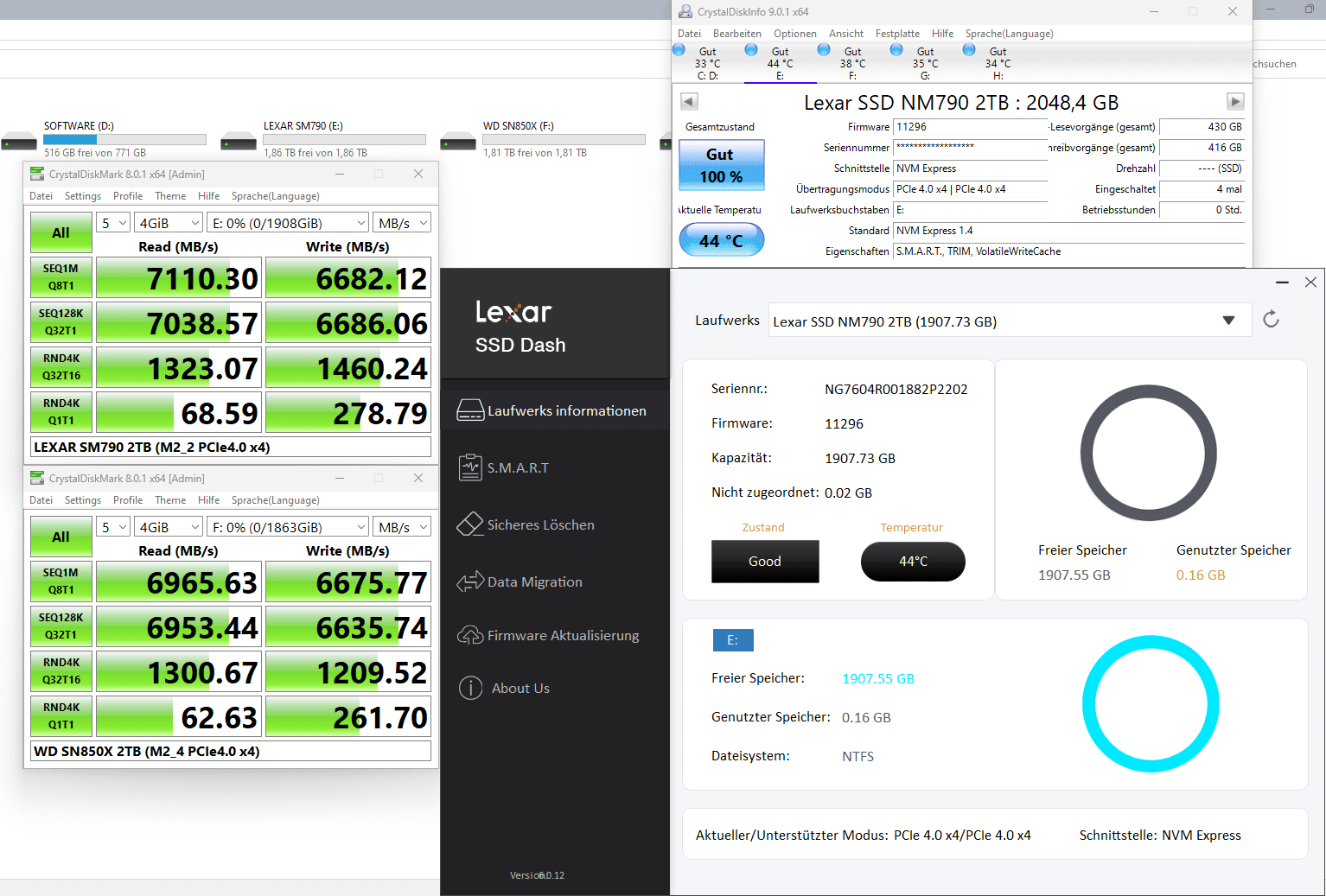Click top CrystalDiskMark title bar app icon
Screen dimensions: 1326x896
37,174
